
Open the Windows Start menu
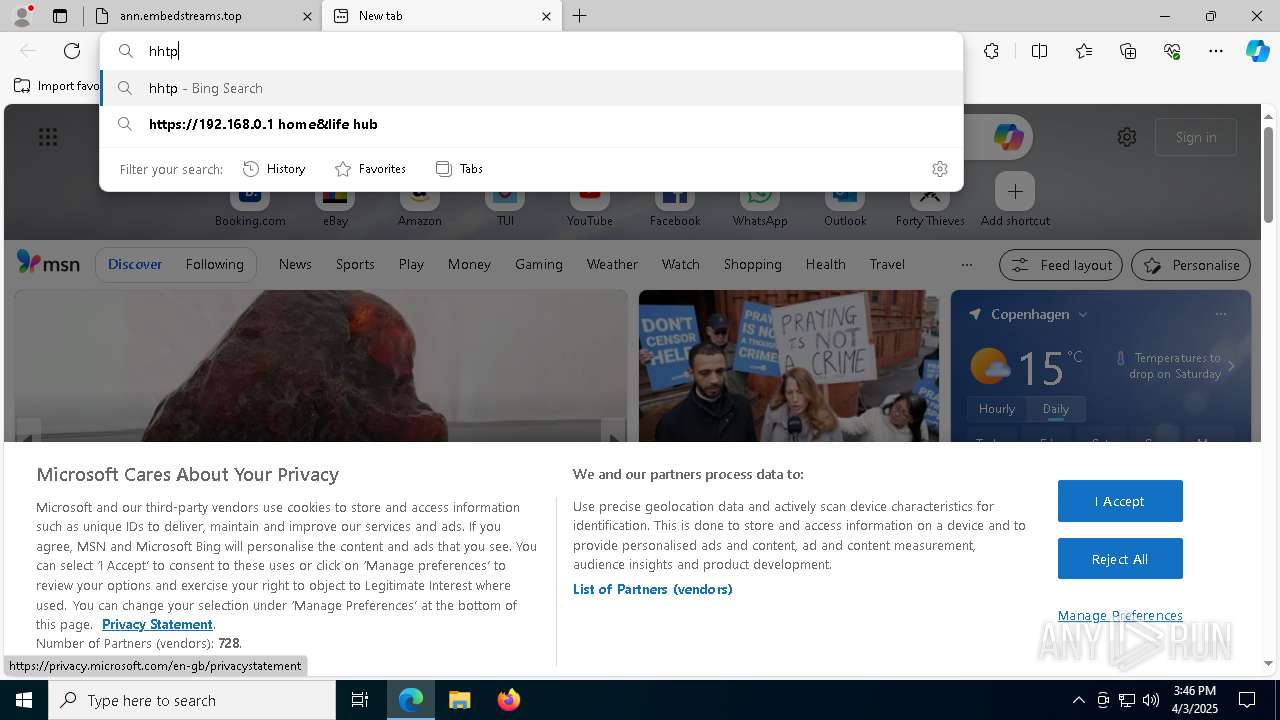pyautogui.click(x=24, y=700)
